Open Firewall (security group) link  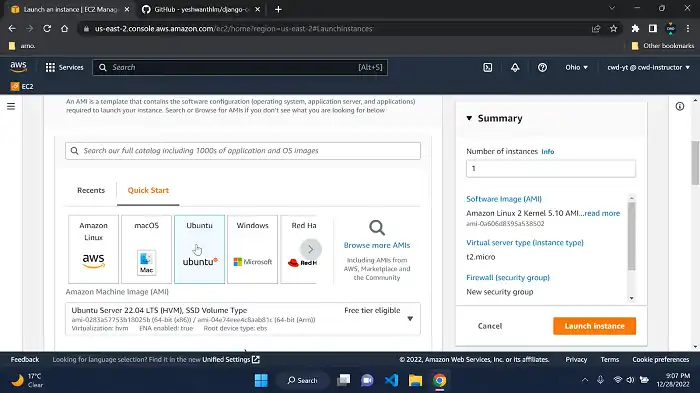pos(508,278)
